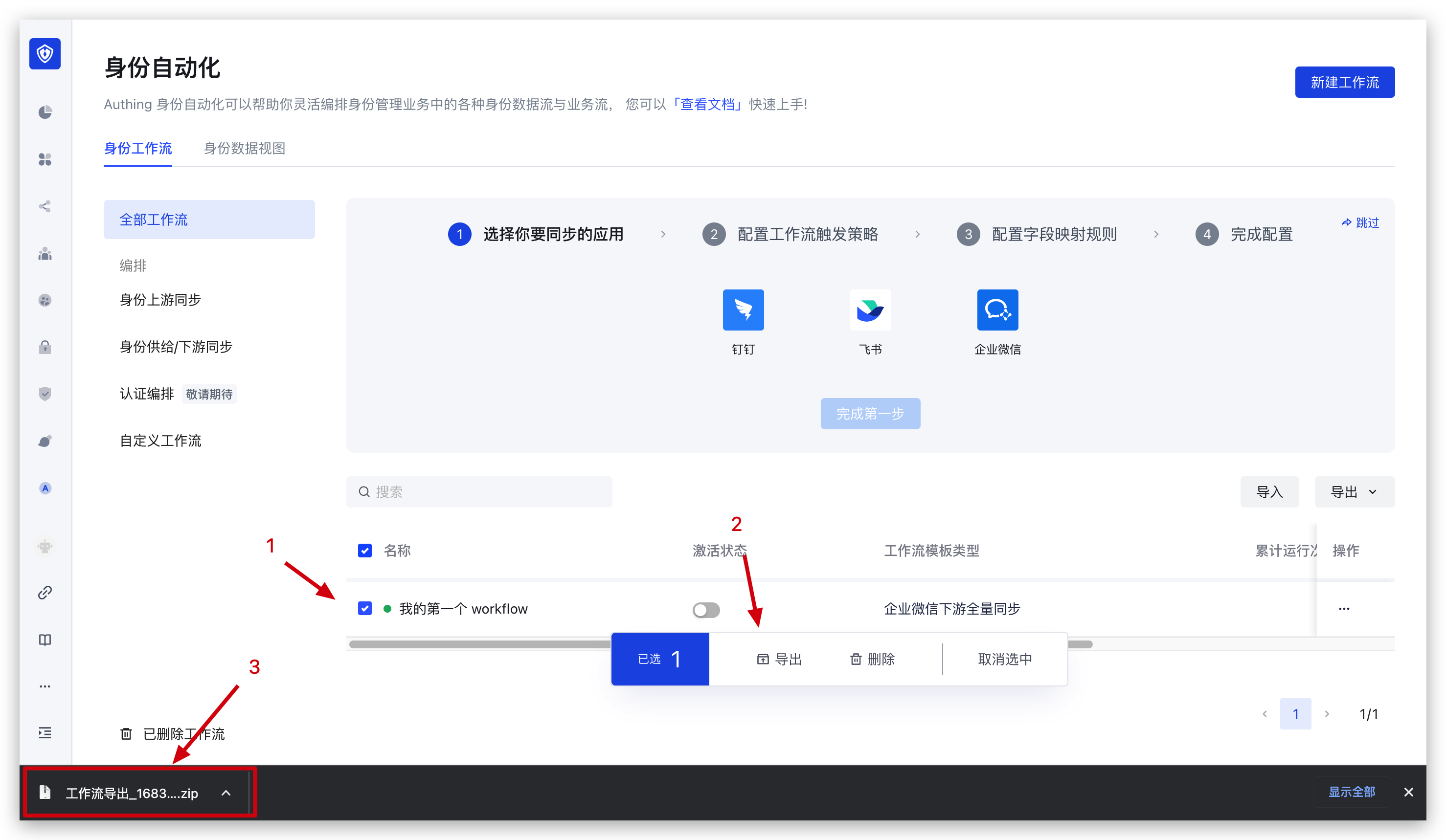Screen dimensions: 1446x840
Task: Select the DingTalk (钉钉) app icon
Action: coord(743,310)
